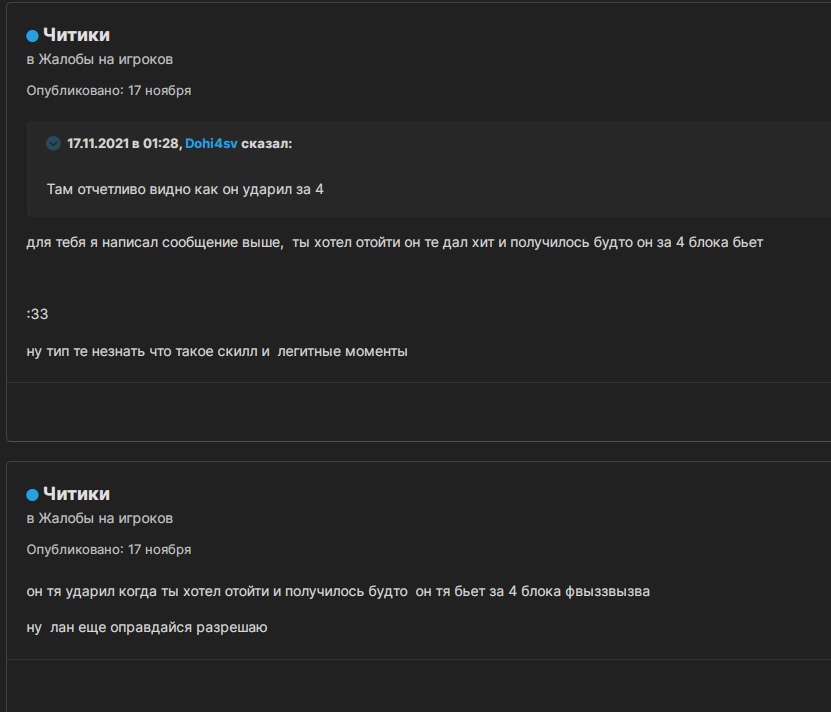This screenshot has height=712, width=831.
Task: Click the word "сказал:" in the quote header
Action: (267, 144)
